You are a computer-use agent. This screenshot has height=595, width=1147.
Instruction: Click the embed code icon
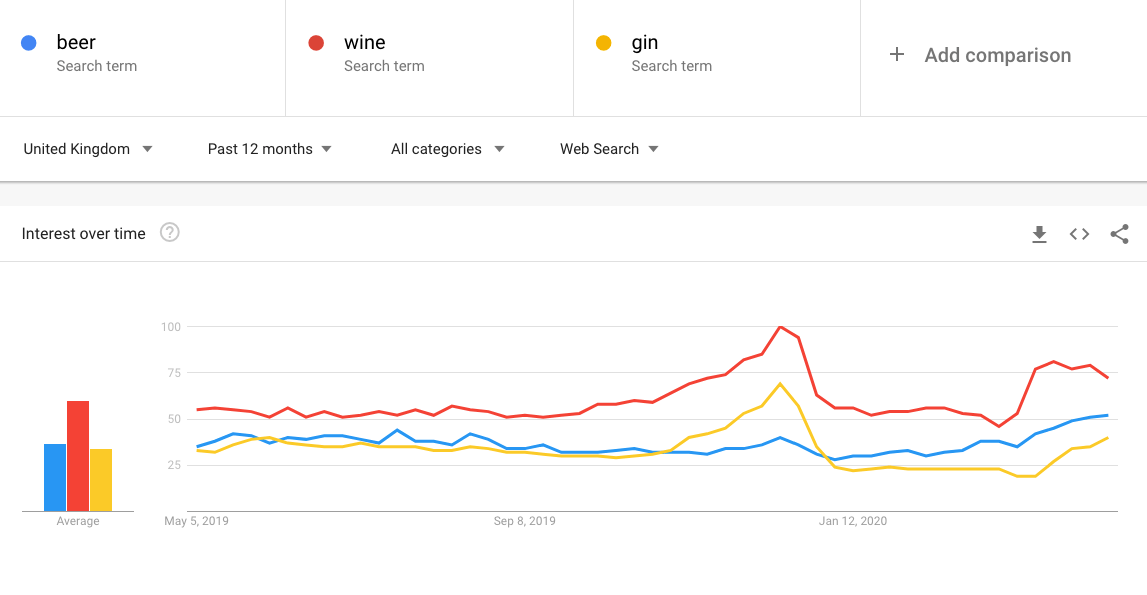1079,234
